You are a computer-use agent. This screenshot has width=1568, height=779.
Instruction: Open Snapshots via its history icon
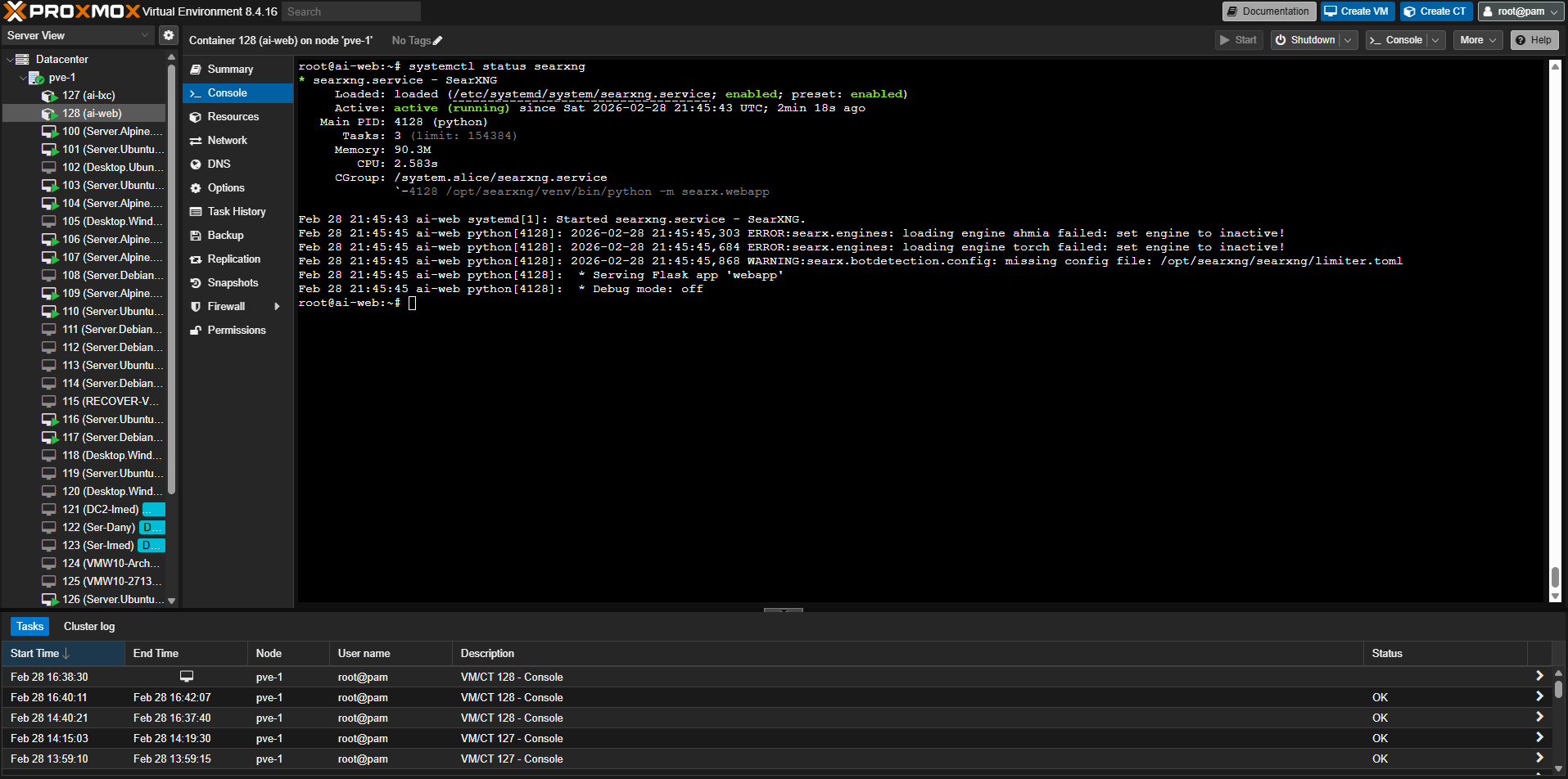(x=196, y=283)
